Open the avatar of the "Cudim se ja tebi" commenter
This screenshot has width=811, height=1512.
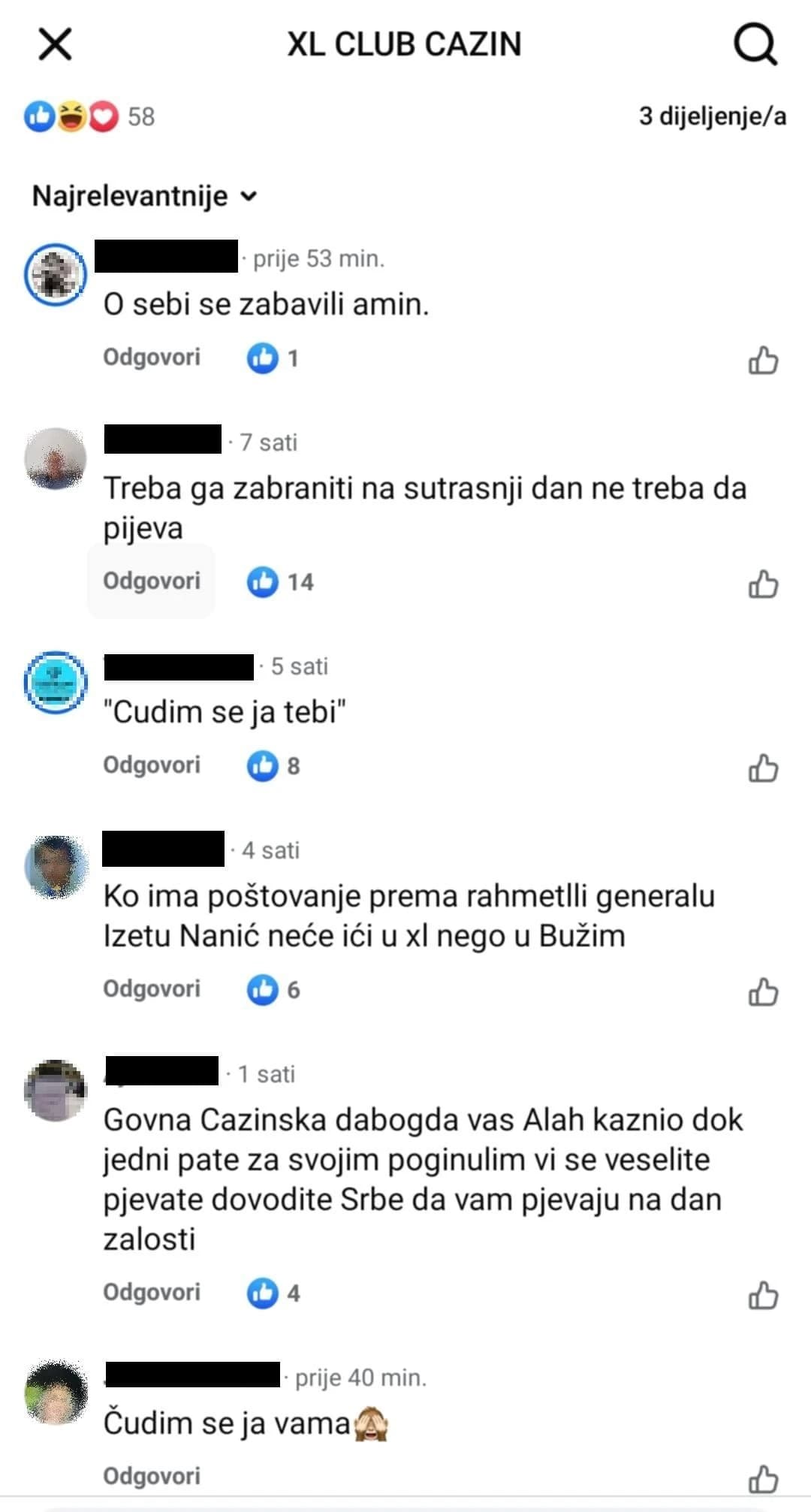click(56, 682)
